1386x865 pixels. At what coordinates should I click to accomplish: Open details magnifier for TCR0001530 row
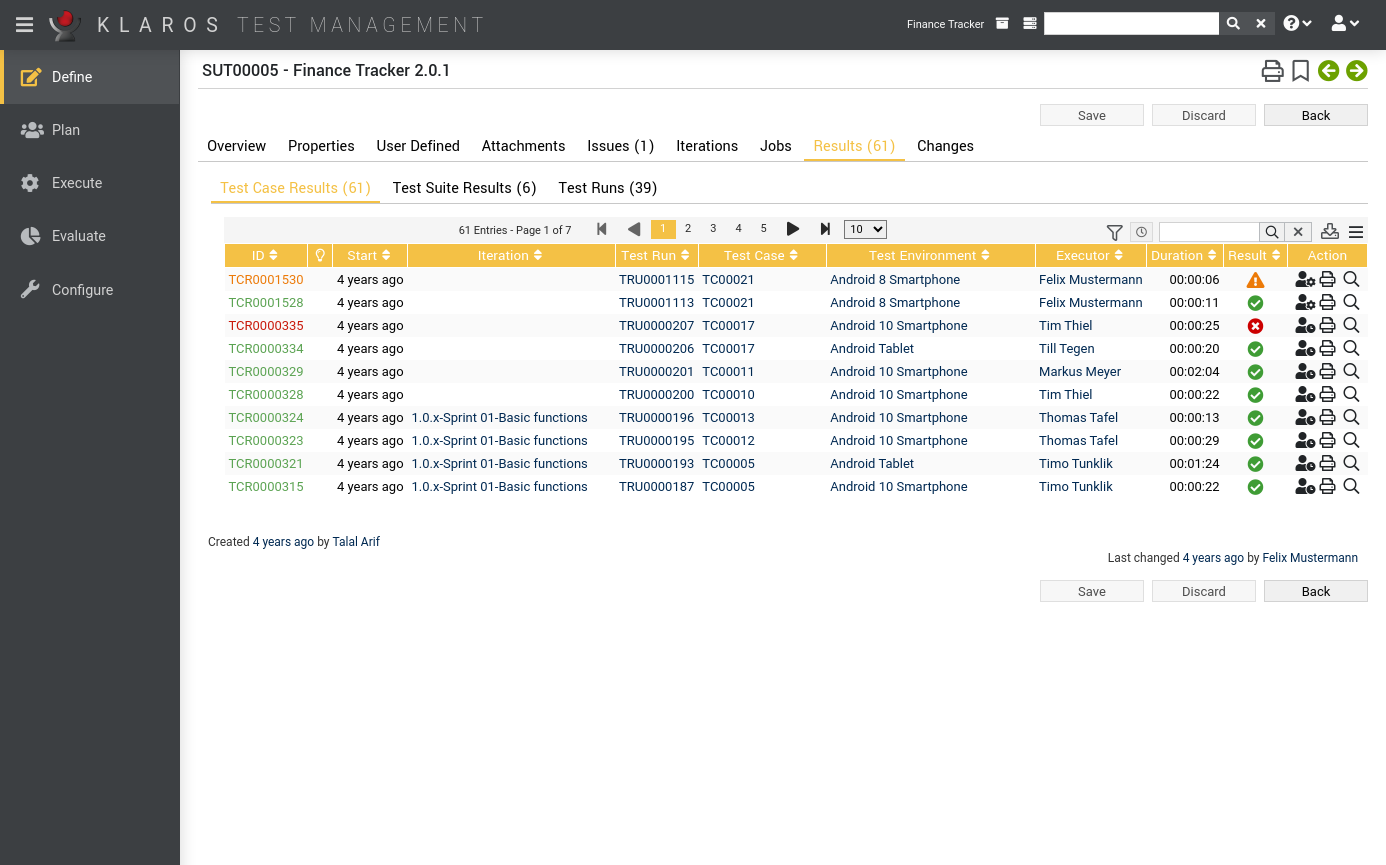click(x=1351, y=279)
